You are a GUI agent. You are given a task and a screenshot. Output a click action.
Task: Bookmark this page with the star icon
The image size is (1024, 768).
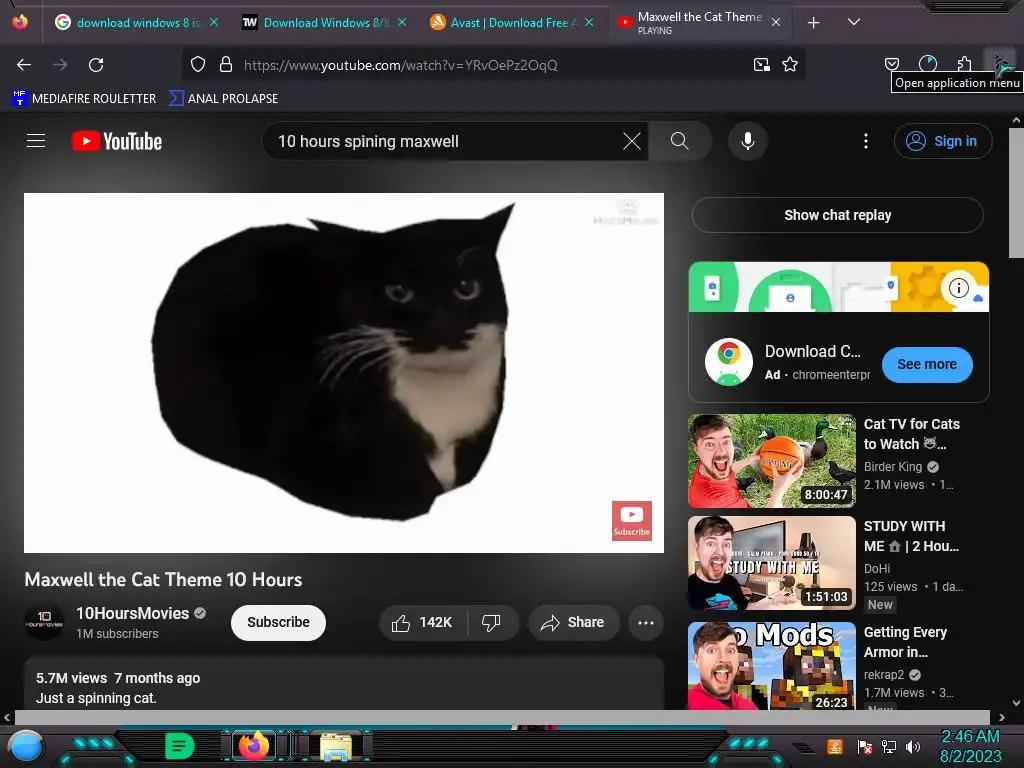790,65
